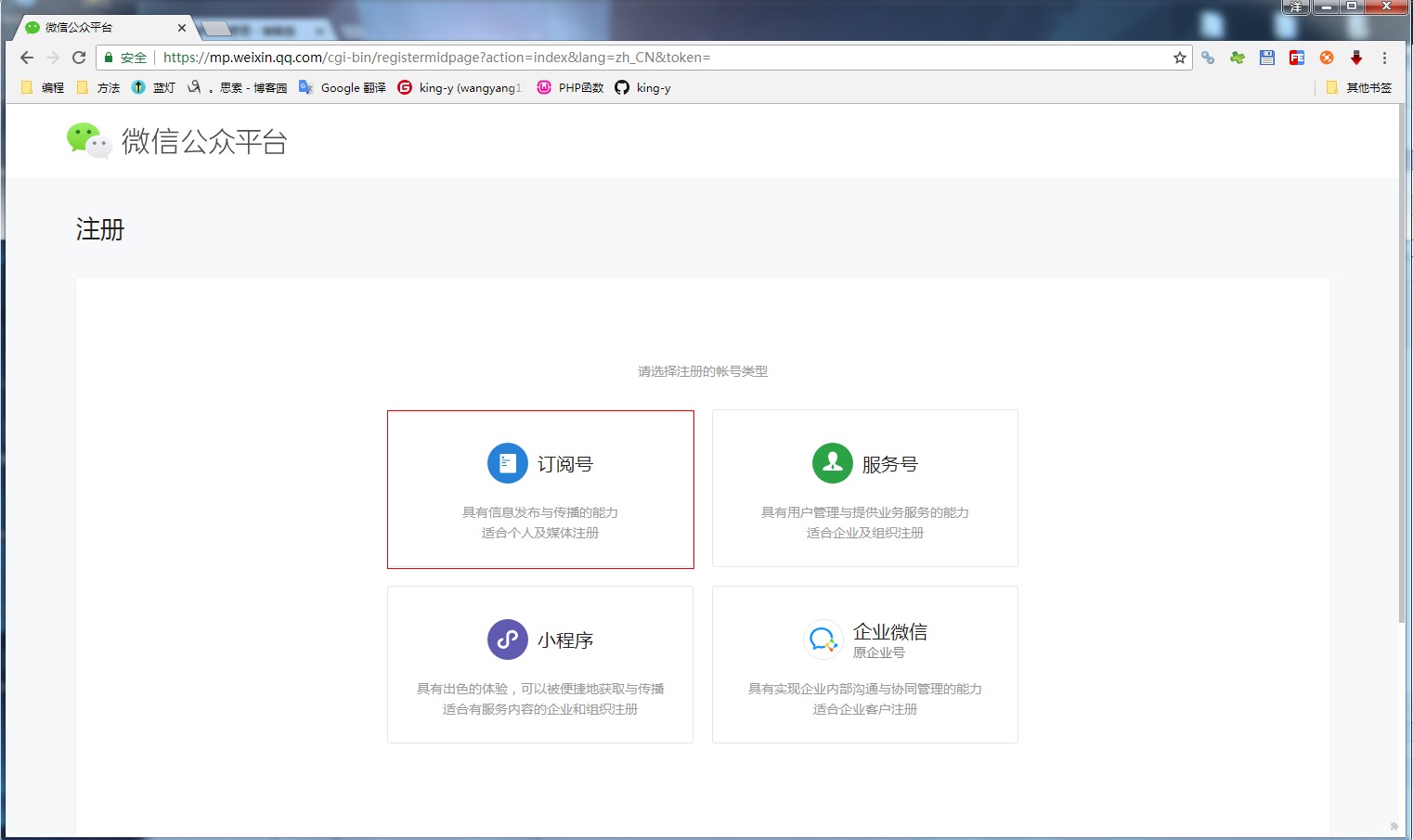View the site security lock info

pos(109,58)
